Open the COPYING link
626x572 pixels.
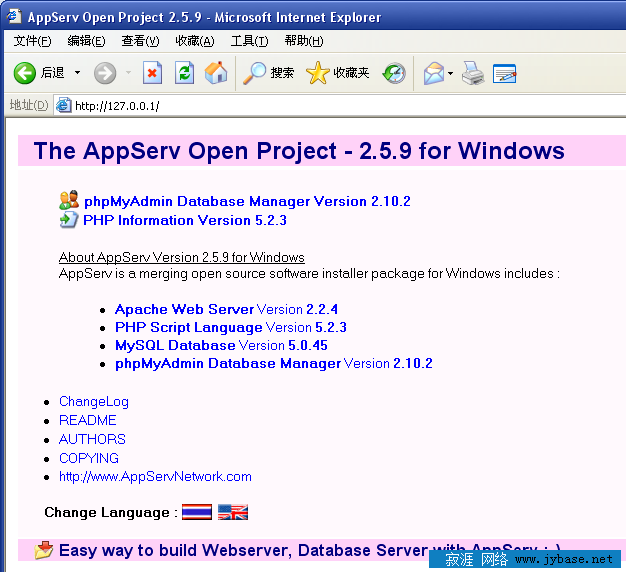point(89,458)
